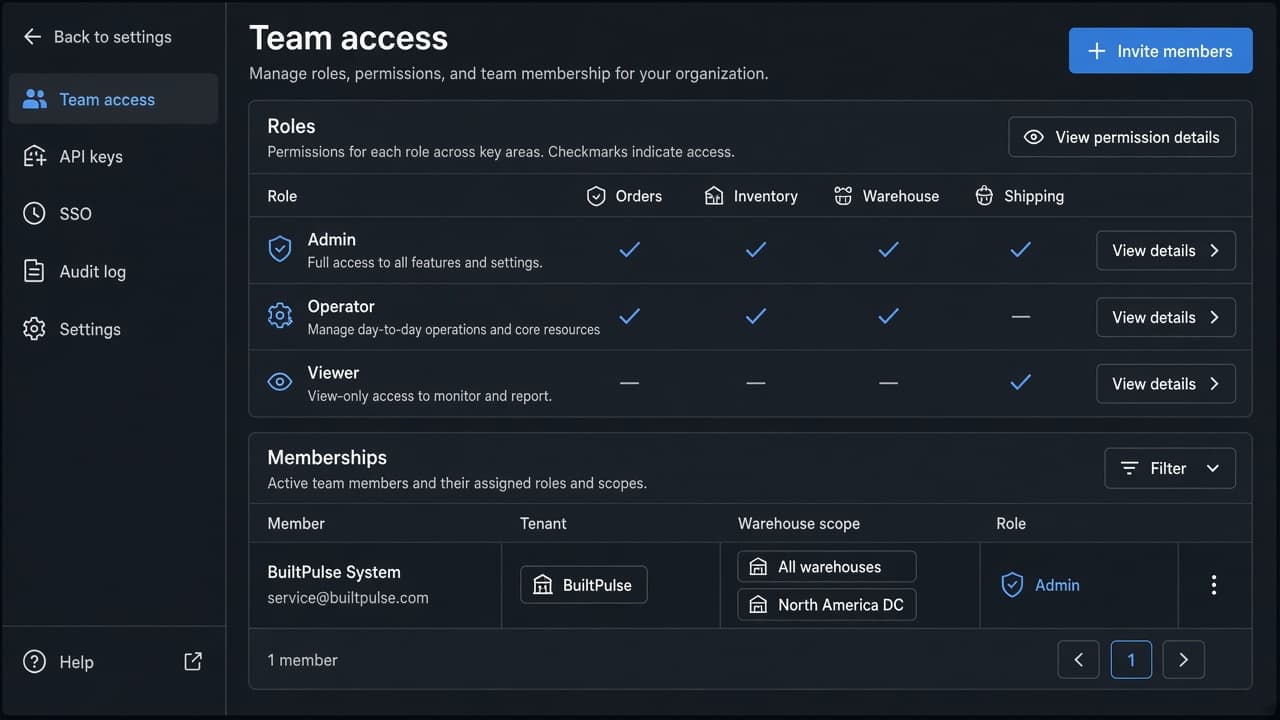
Task: Select page 1 in pagination
Action: (x=1131, y=660)
